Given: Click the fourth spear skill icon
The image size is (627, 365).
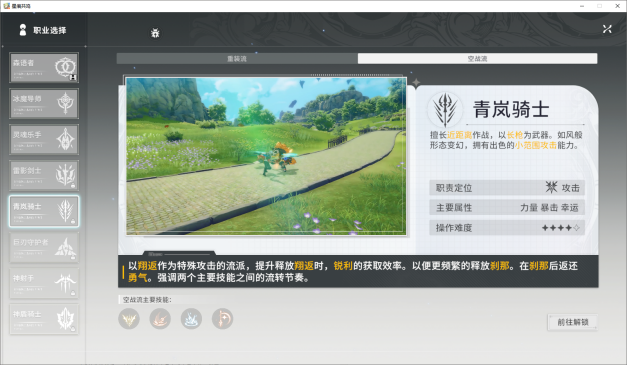Looking at the screenshot, I should 222,319.
